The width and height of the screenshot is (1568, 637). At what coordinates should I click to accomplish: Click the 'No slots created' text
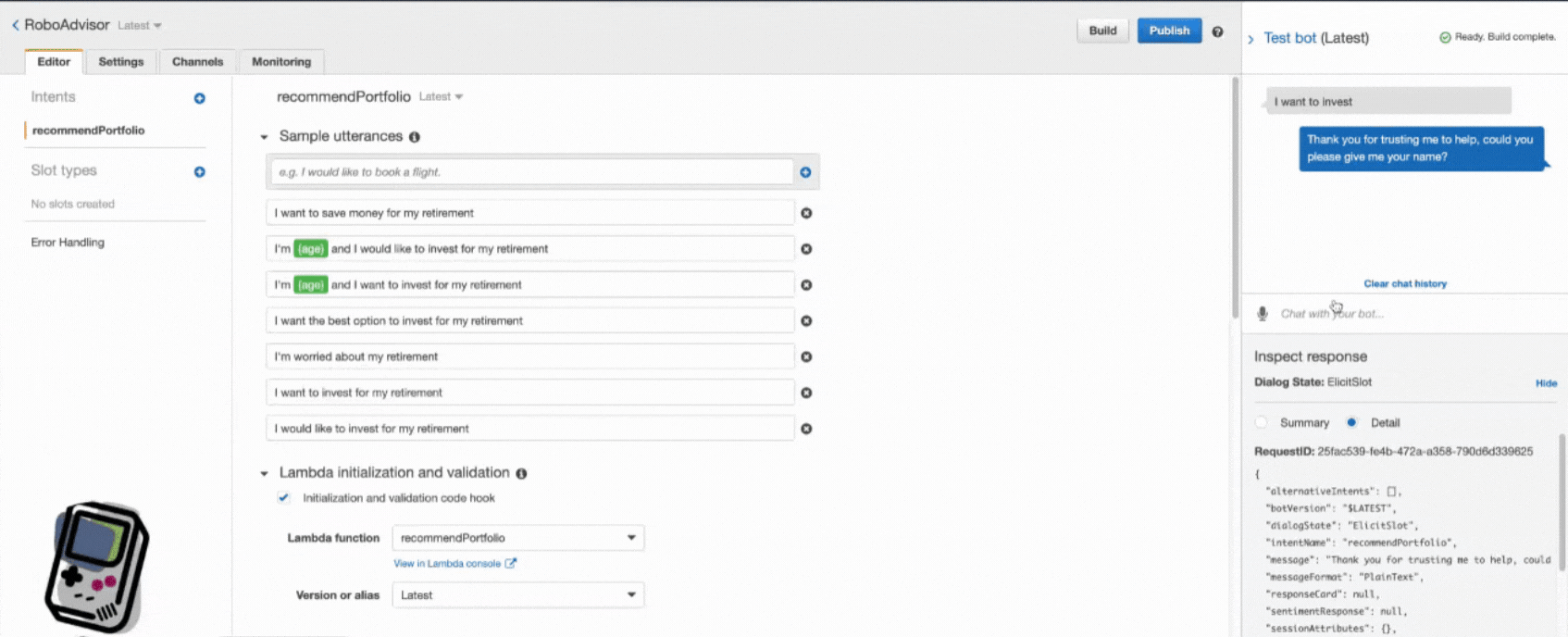tap(72, 204)
